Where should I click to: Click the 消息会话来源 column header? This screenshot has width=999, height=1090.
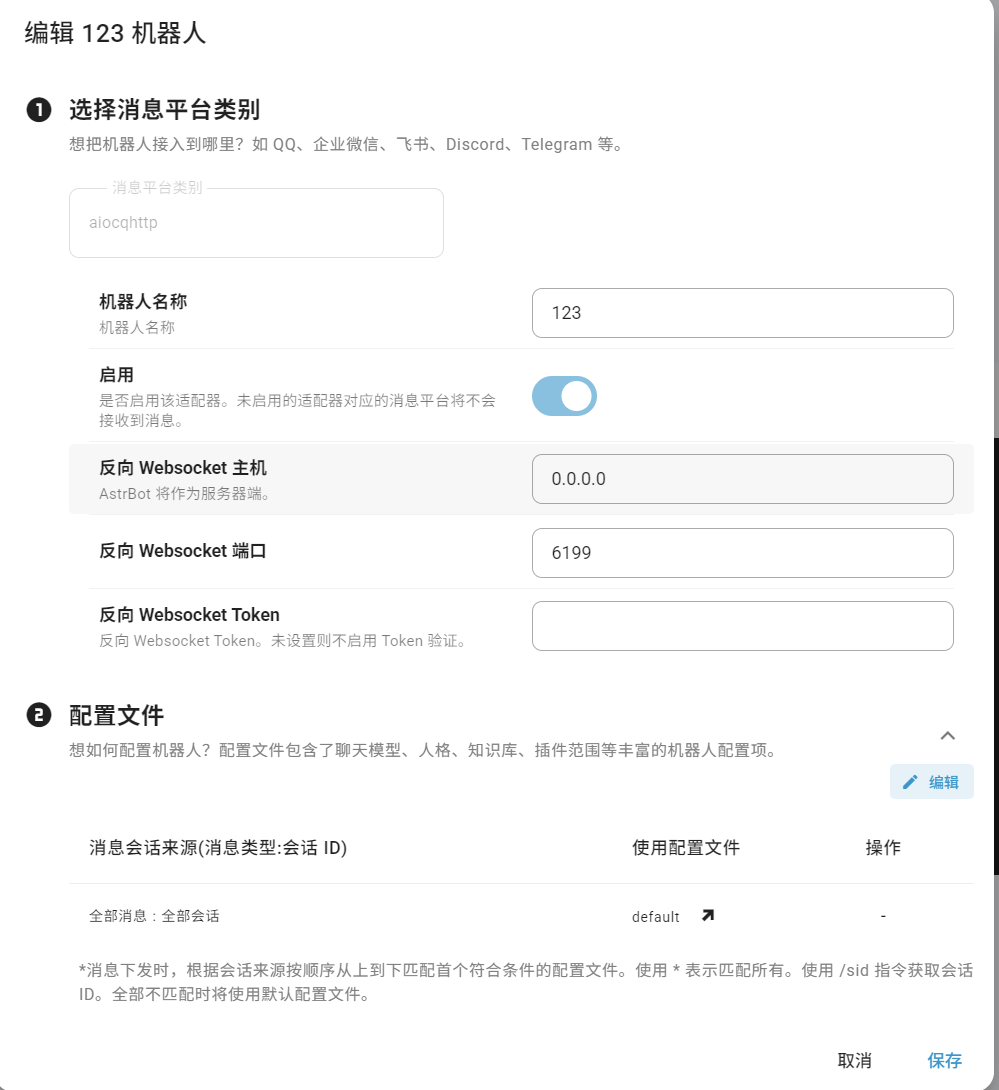click(x=218, y=848)
